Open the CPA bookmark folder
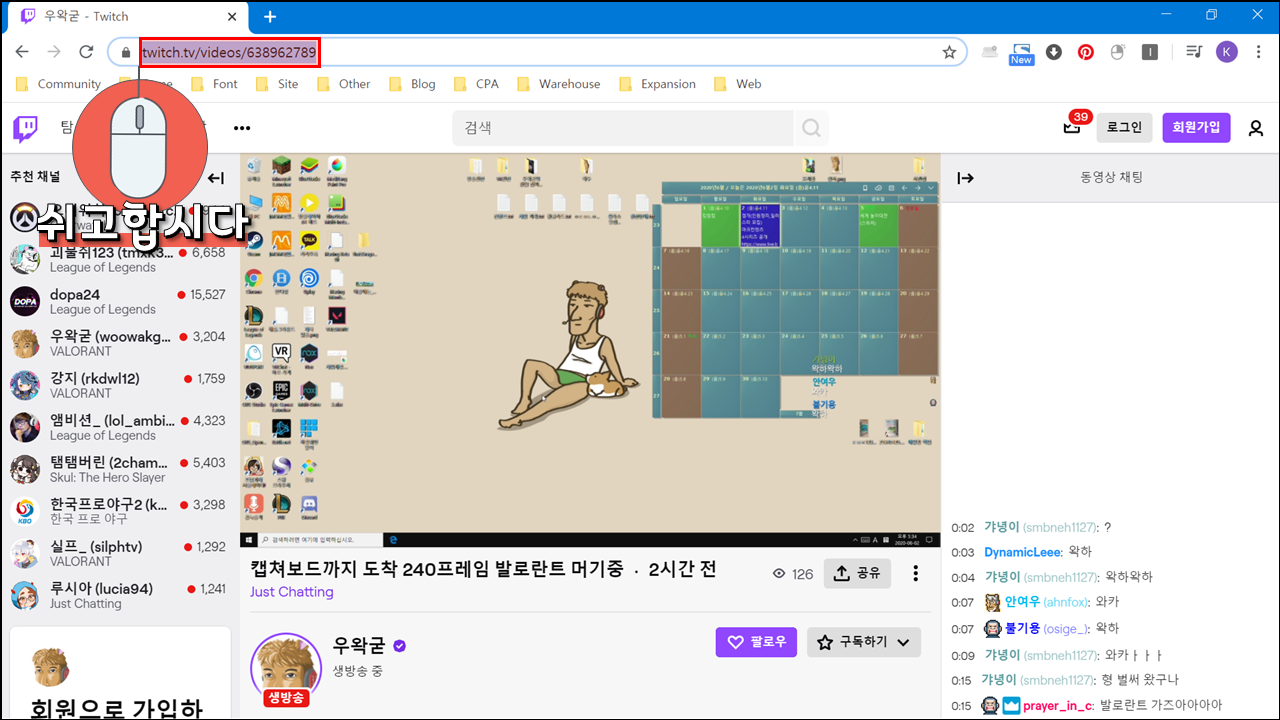The width and height of the screenshot is (1280, 720). coord(476,84)
